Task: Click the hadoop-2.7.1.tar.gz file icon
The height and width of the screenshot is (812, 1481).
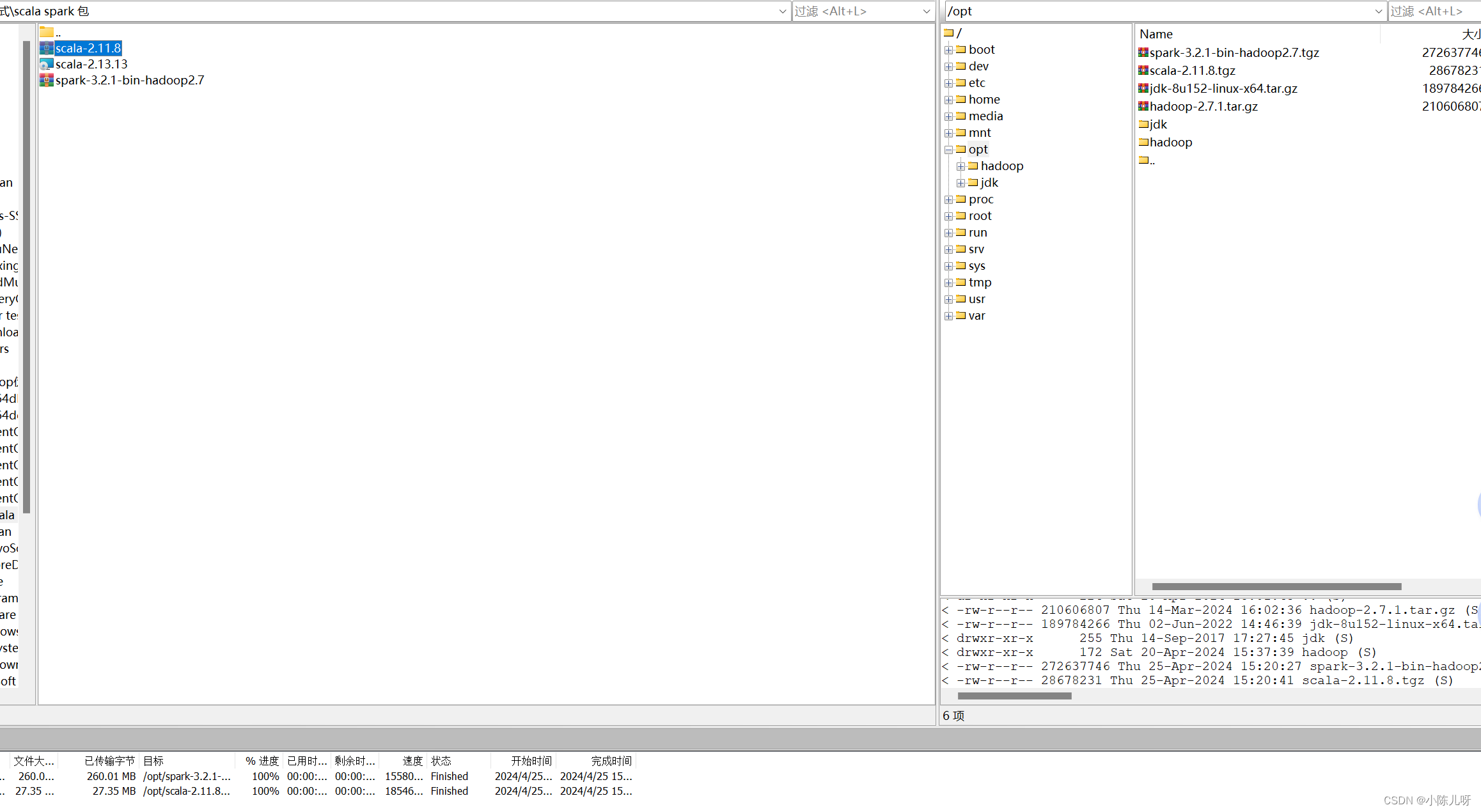Action: click(x=1143, y=107)
